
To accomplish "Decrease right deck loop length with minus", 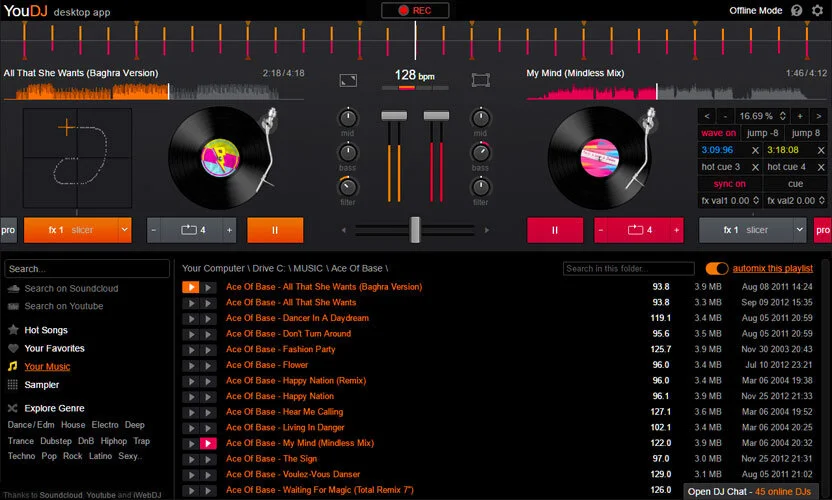I will 601,230.
